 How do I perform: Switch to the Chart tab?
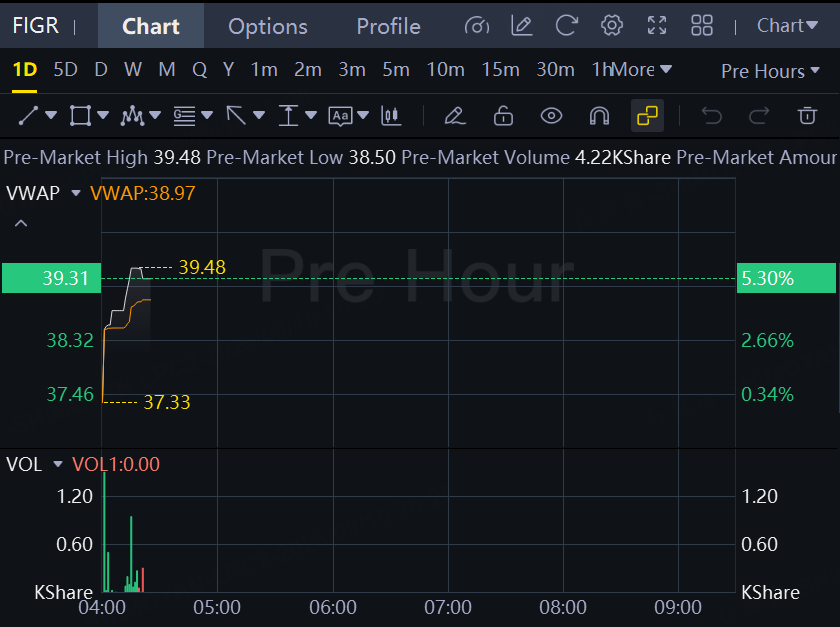(x=151, y=26)
